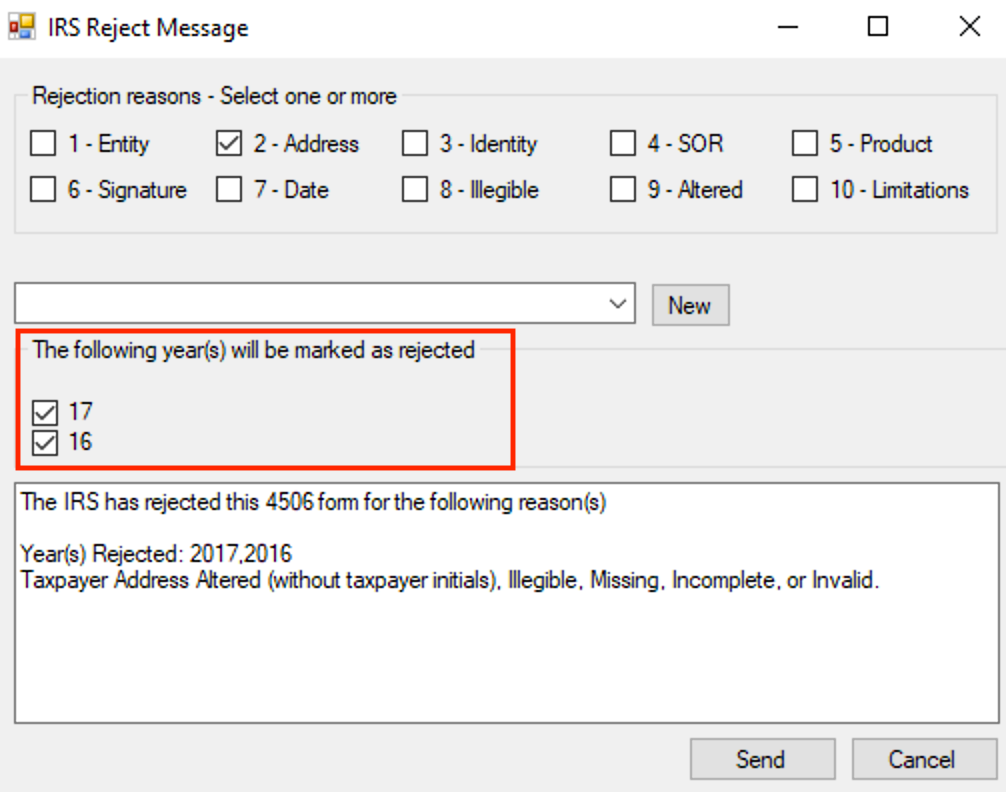Click the 'Year(s) Rejected: 2017,2016' line
The height and width of the screenshot is (792, 1006).
(x=157, y=553)
